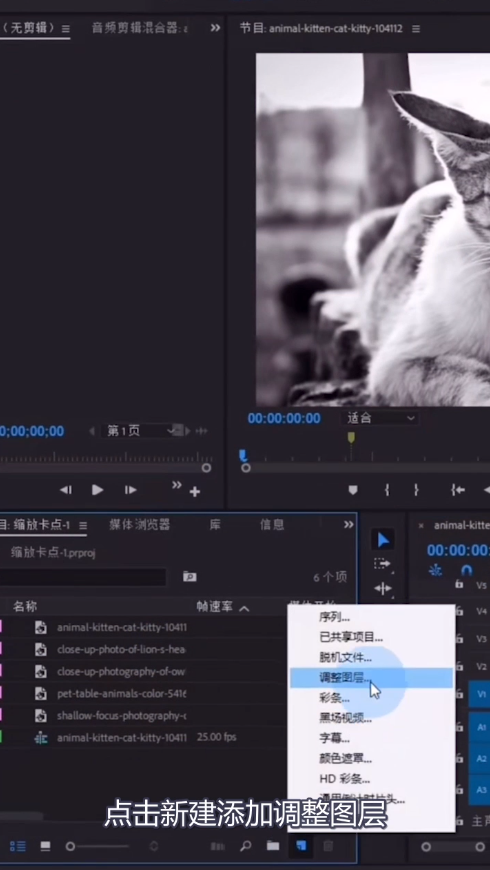Click Add Marker in Program monitor
Image resolution: width=490 pixels, height=870 pixels.
(353, 490)
